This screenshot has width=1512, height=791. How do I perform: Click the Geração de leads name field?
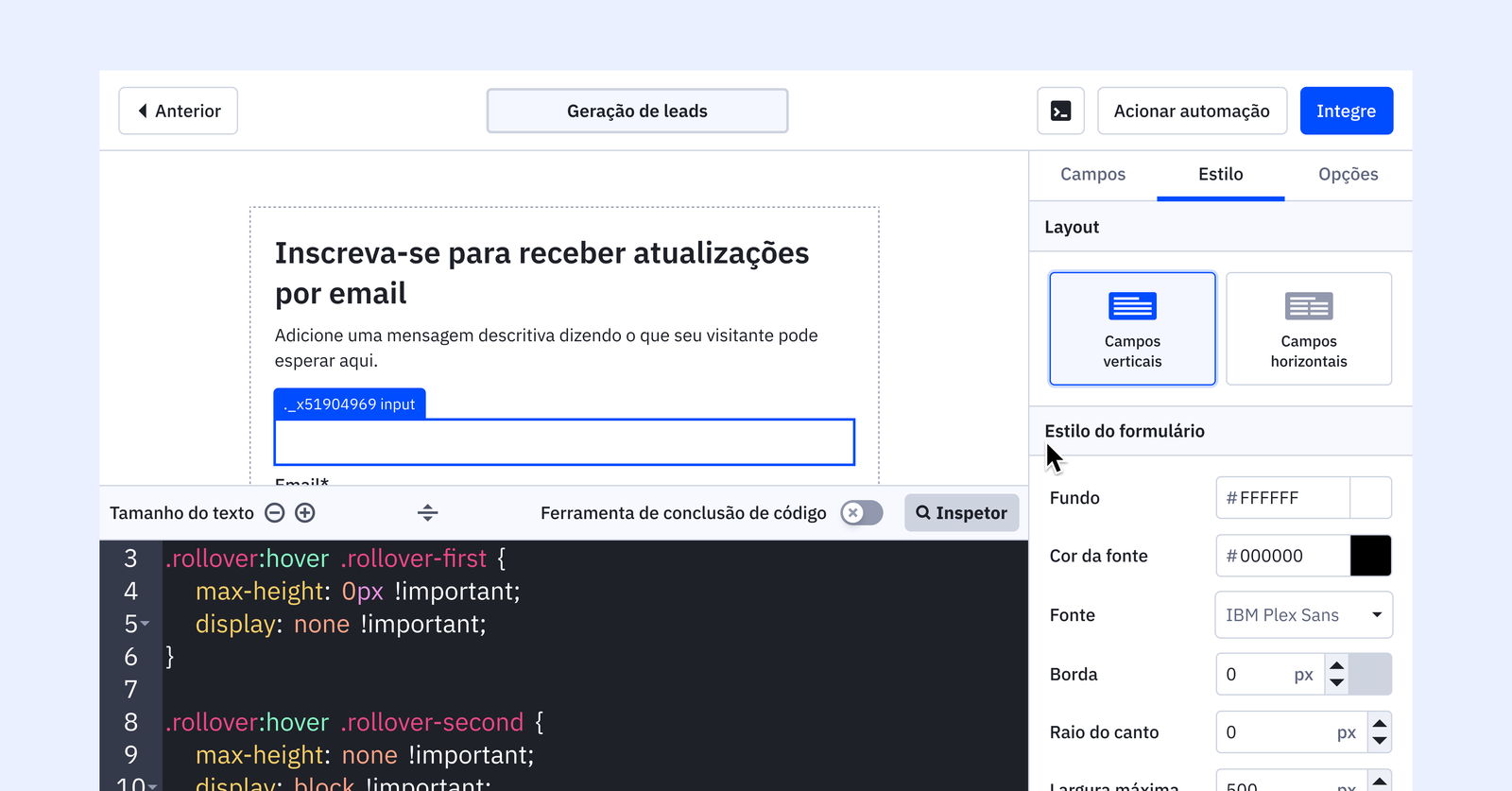[x=637, y=112]
